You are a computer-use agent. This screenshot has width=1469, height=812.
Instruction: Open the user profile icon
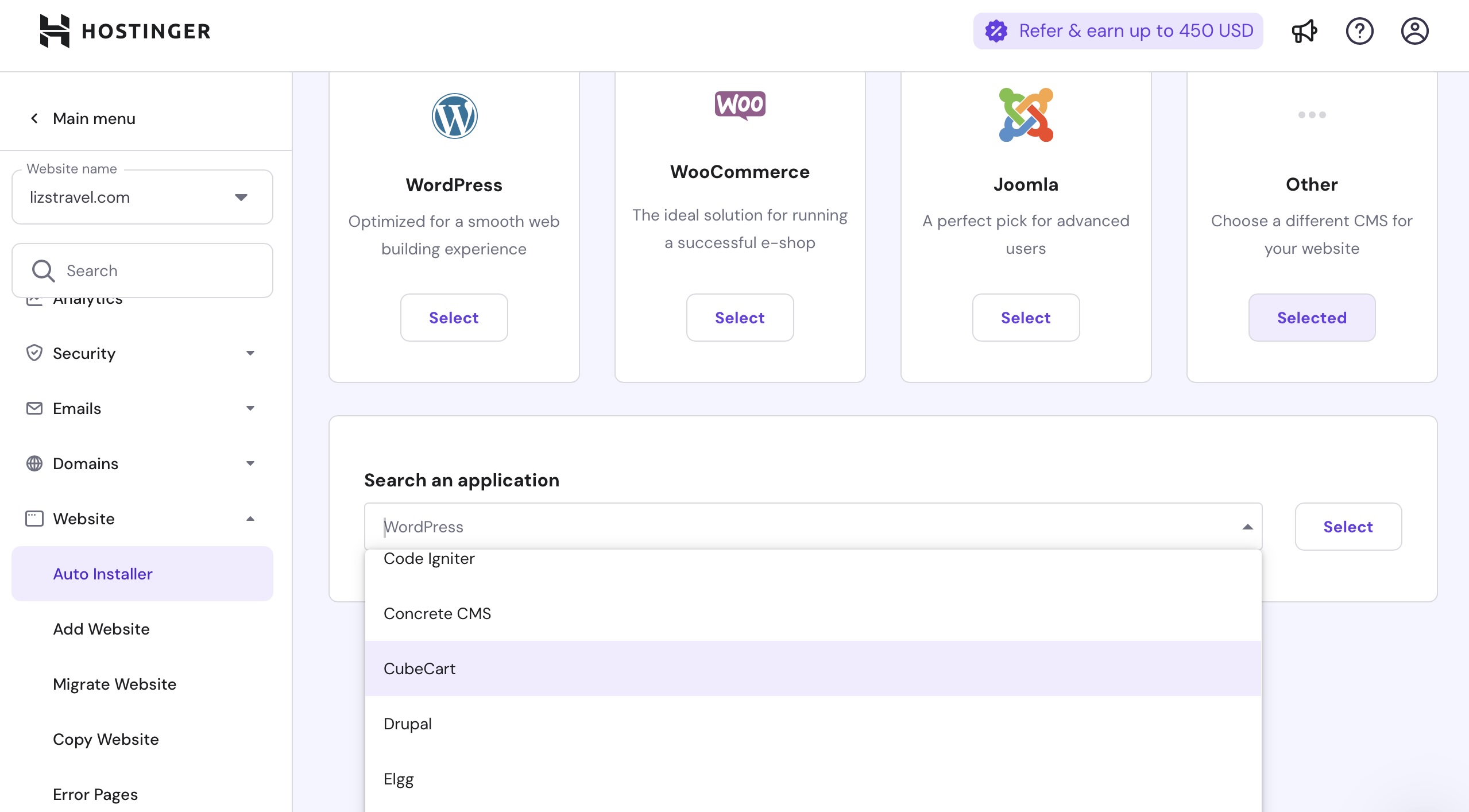click(1414, 31)
